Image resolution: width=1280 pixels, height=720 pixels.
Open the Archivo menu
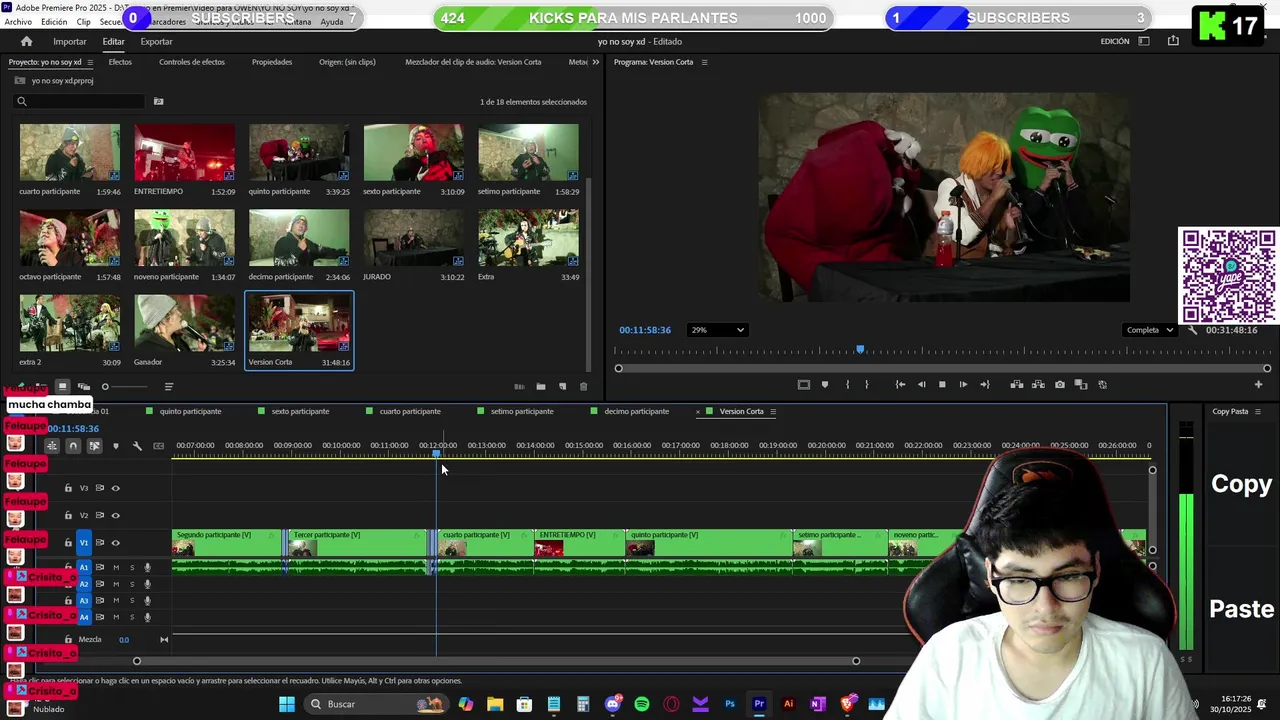[18, 22]
